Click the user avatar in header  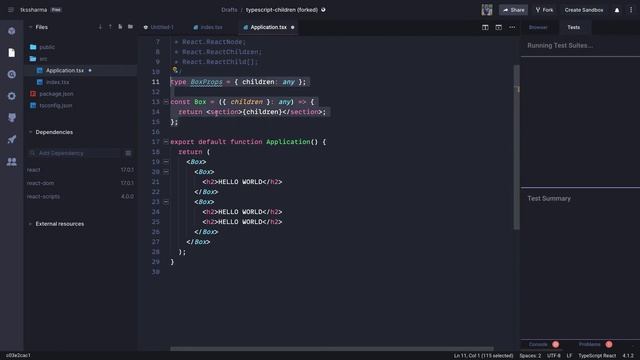pyautogui.click(x=487, y=10)
